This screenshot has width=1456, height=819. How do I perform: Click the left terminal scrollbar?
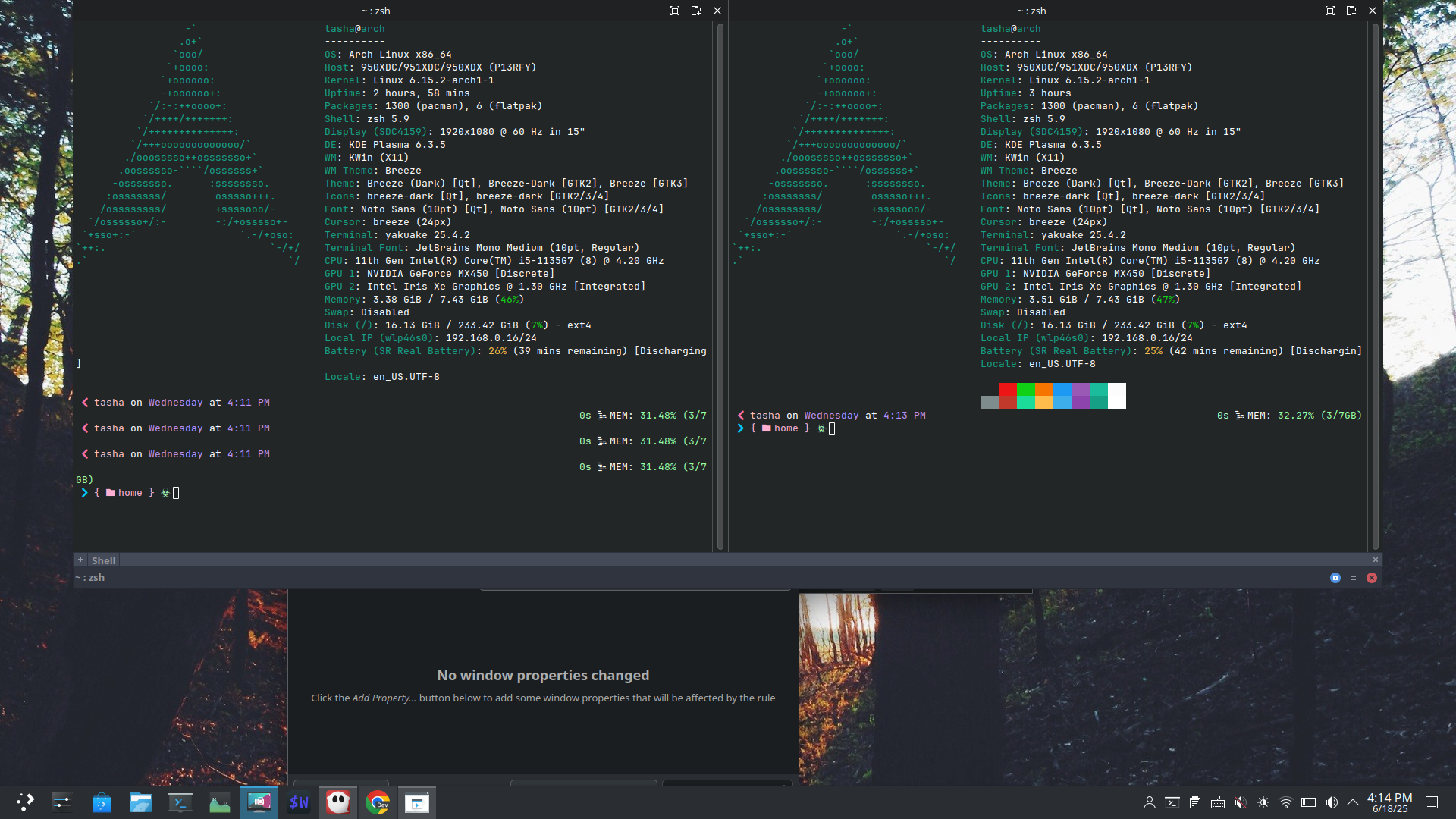click(720, 287)
